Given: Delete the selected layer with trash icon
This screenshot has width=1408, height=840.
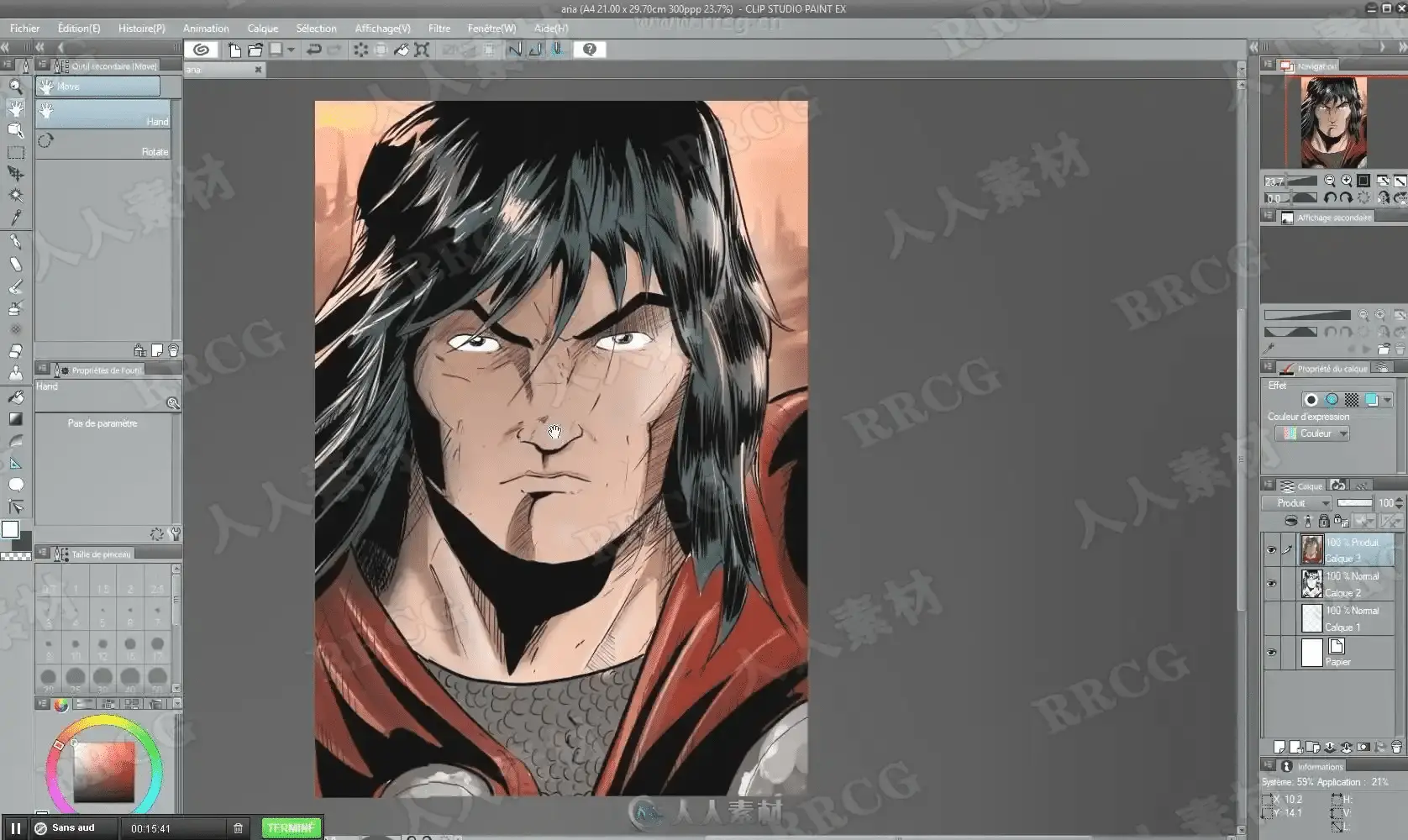Looking at the screenshot, I should point(1396,747).
